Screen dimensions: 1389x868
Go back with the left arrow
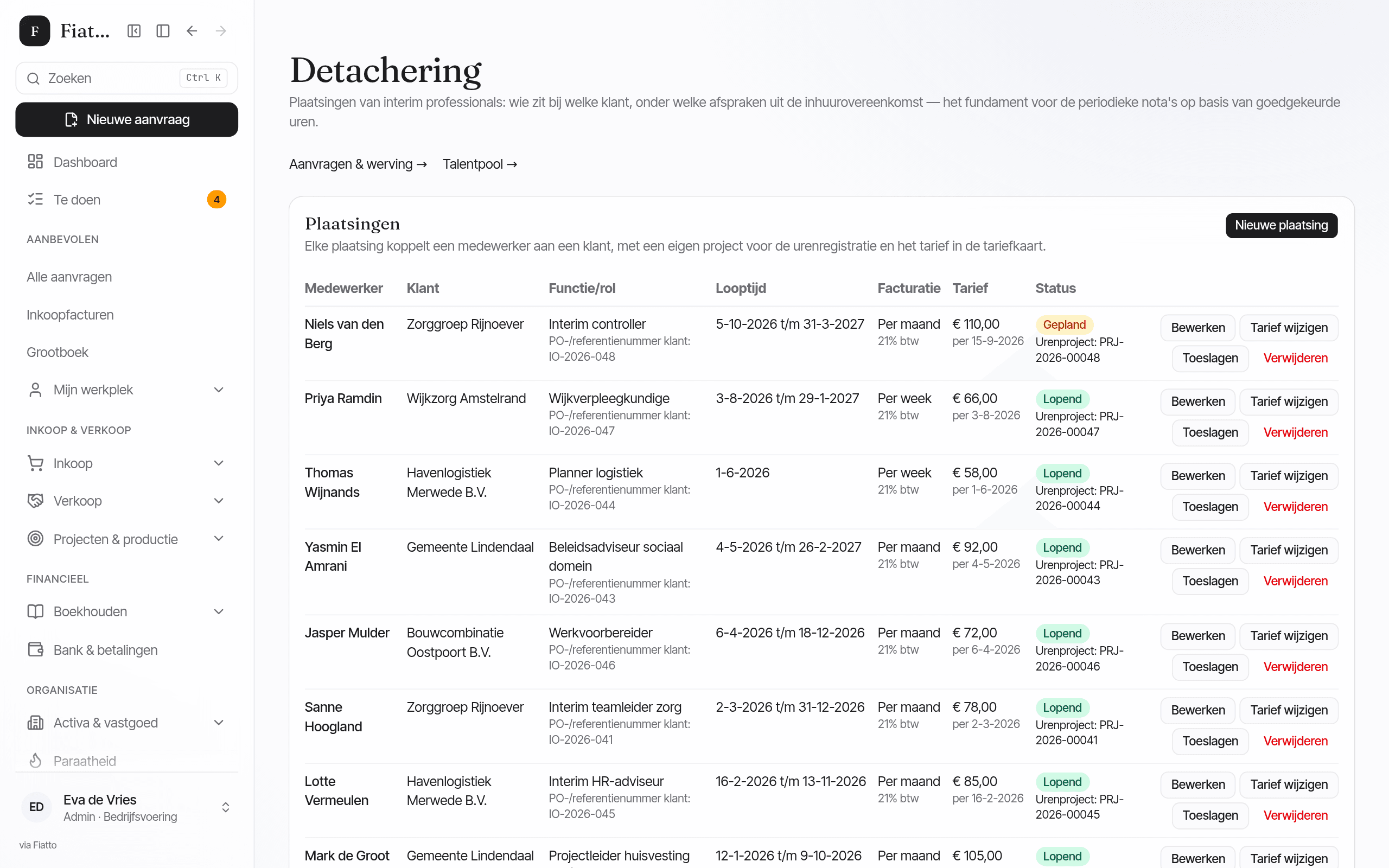click(192, 31)
